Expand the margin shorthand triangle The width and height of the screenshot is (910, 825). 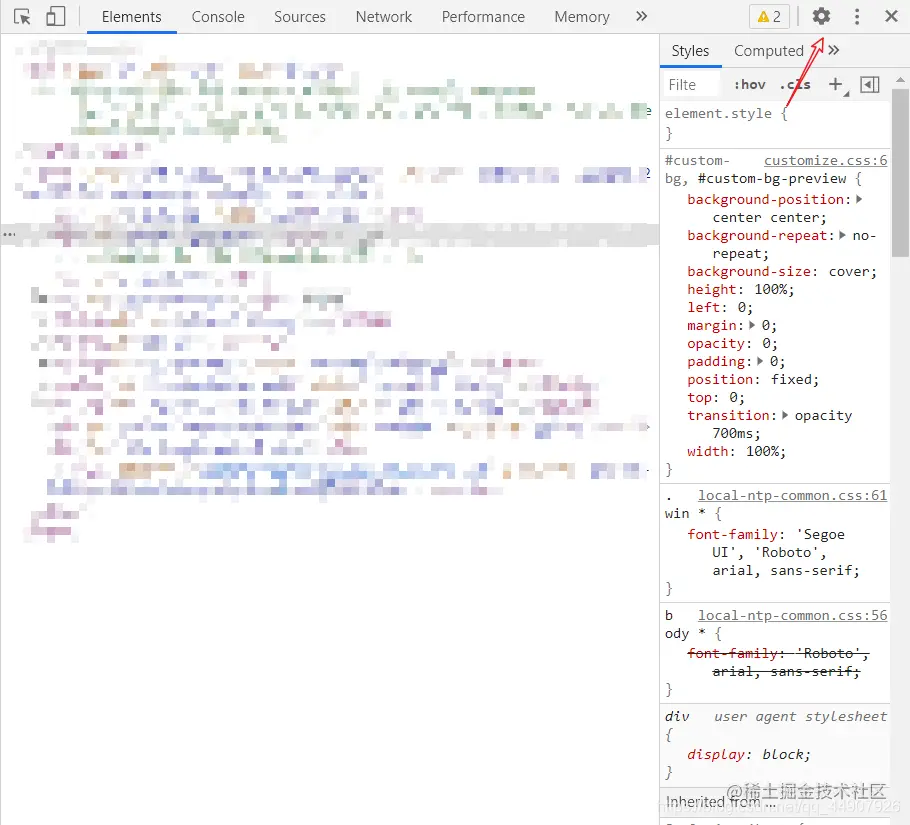[752, 325]
